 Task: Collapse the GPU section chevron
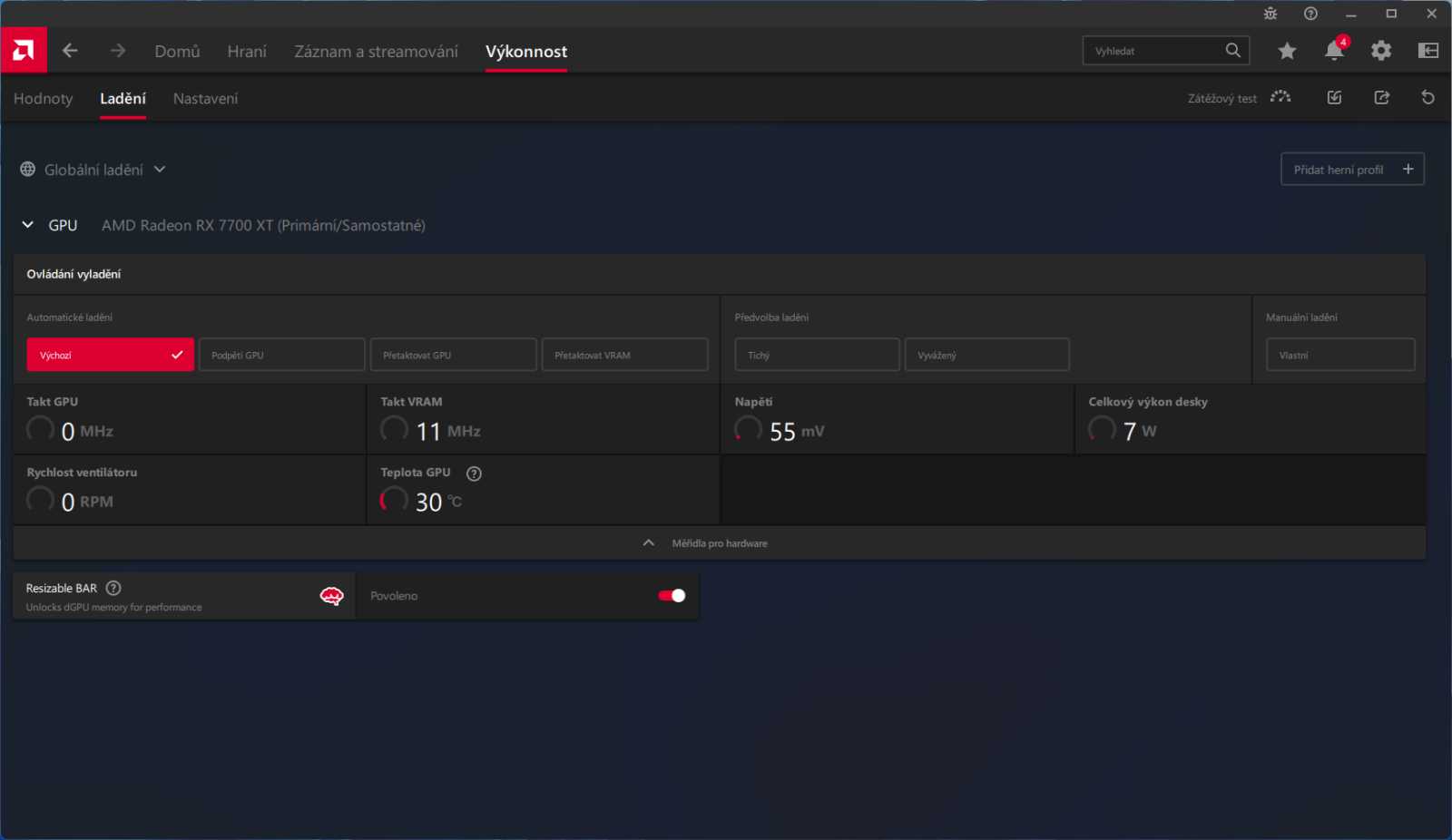(x=28, y=225)
